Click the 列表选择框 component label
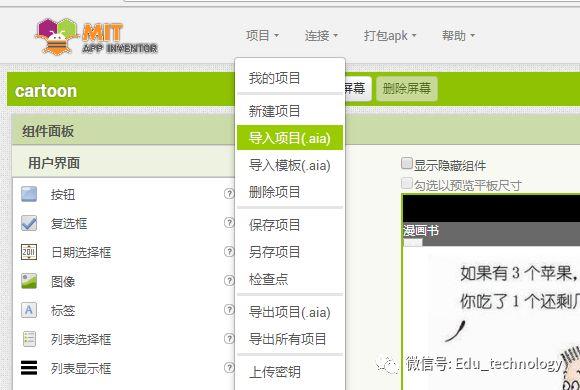This screenshot has width=580, height=390. 81,339
